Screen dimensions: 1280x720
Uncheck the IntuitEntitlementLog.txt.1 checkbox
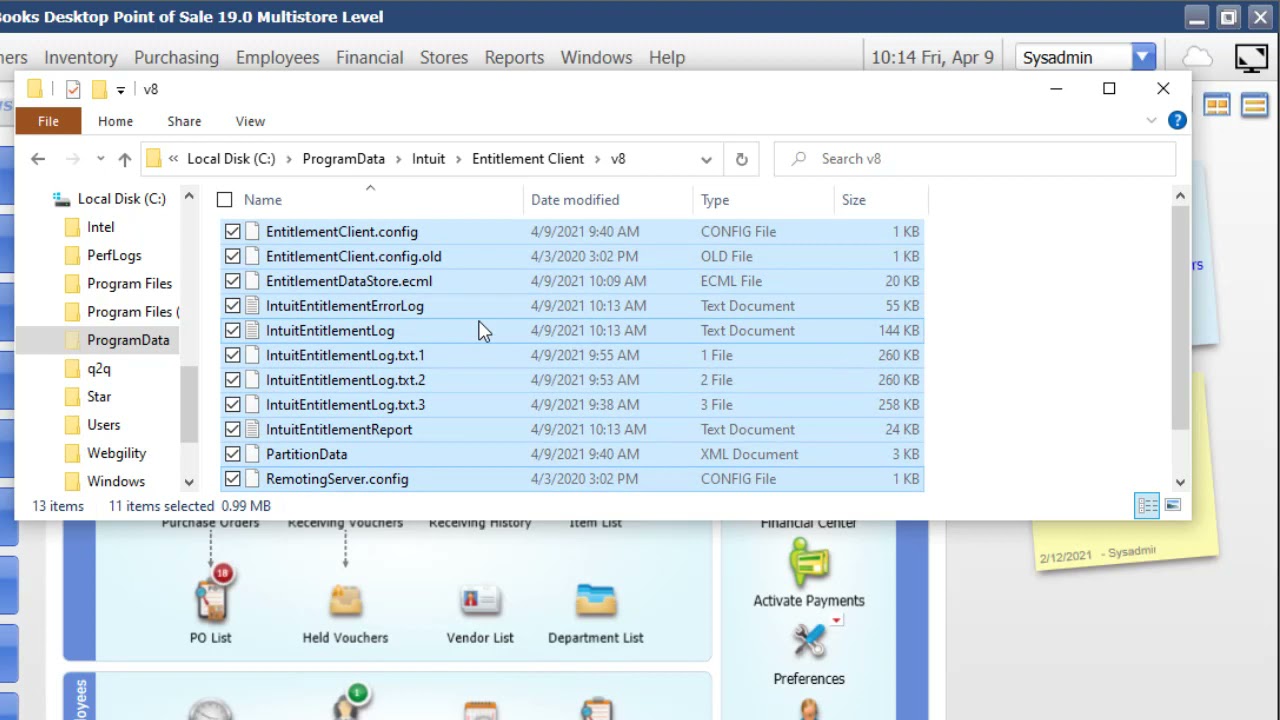pyautogui.click(x=233, y=355)
